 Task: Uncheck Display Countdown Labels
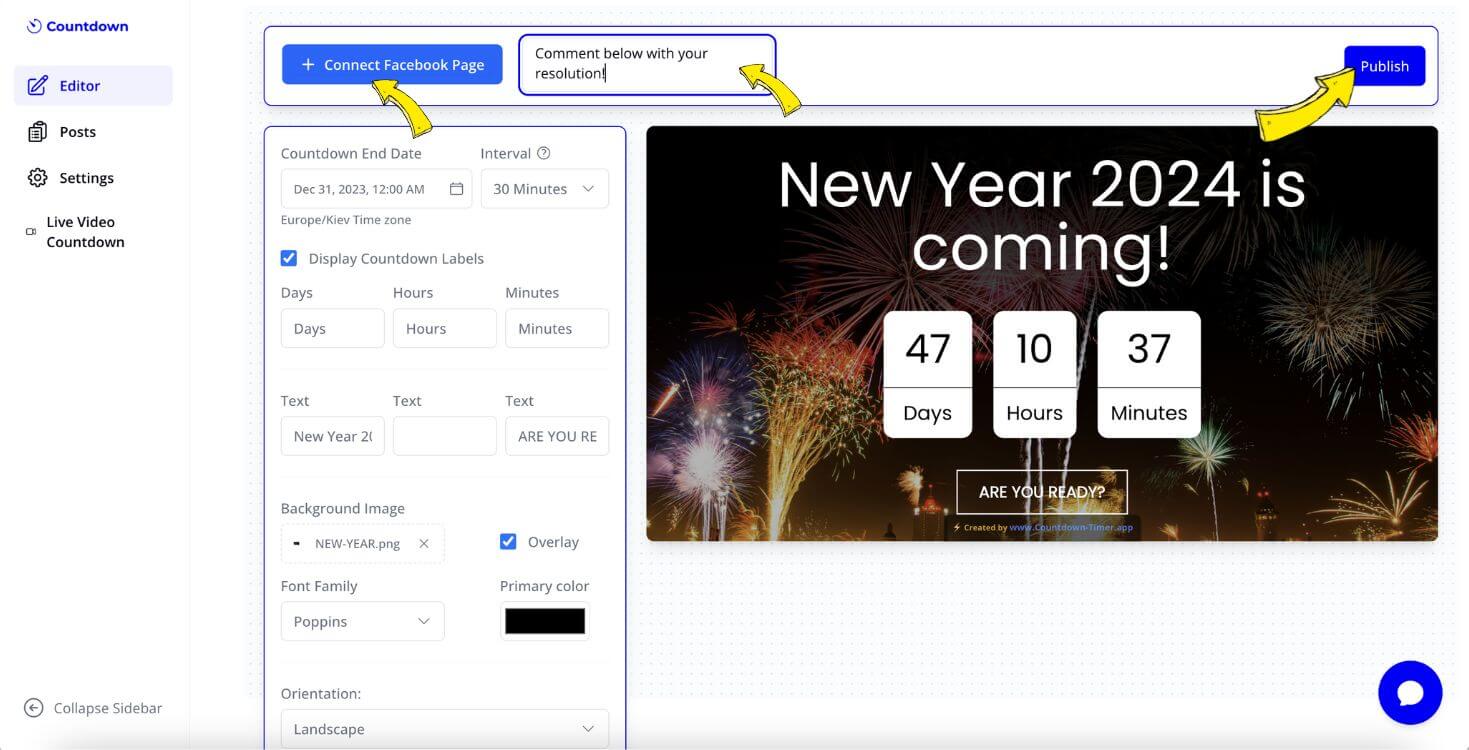click(288, 257)
